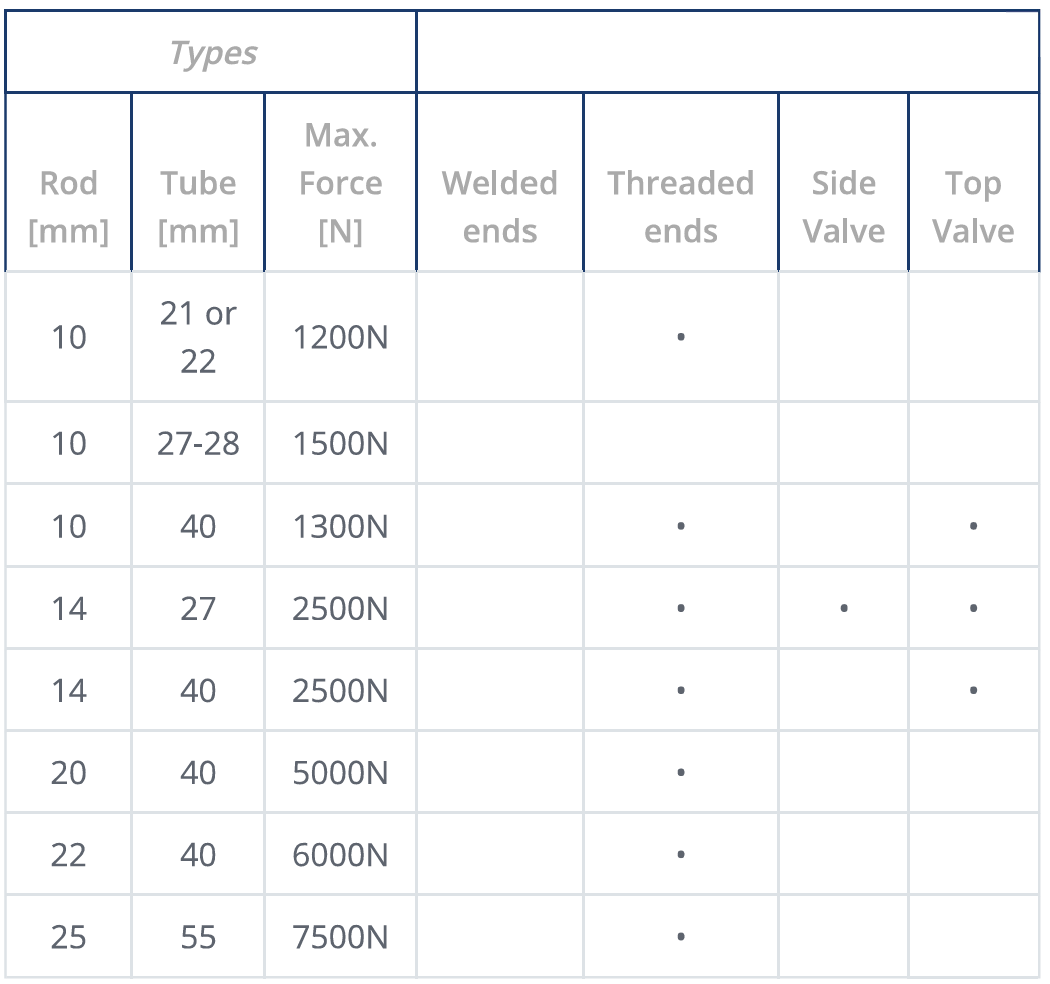The width and height of the screenshot is (1050, 984).
Task: Select the "Rod [mm]" column header
Action: 69,207
